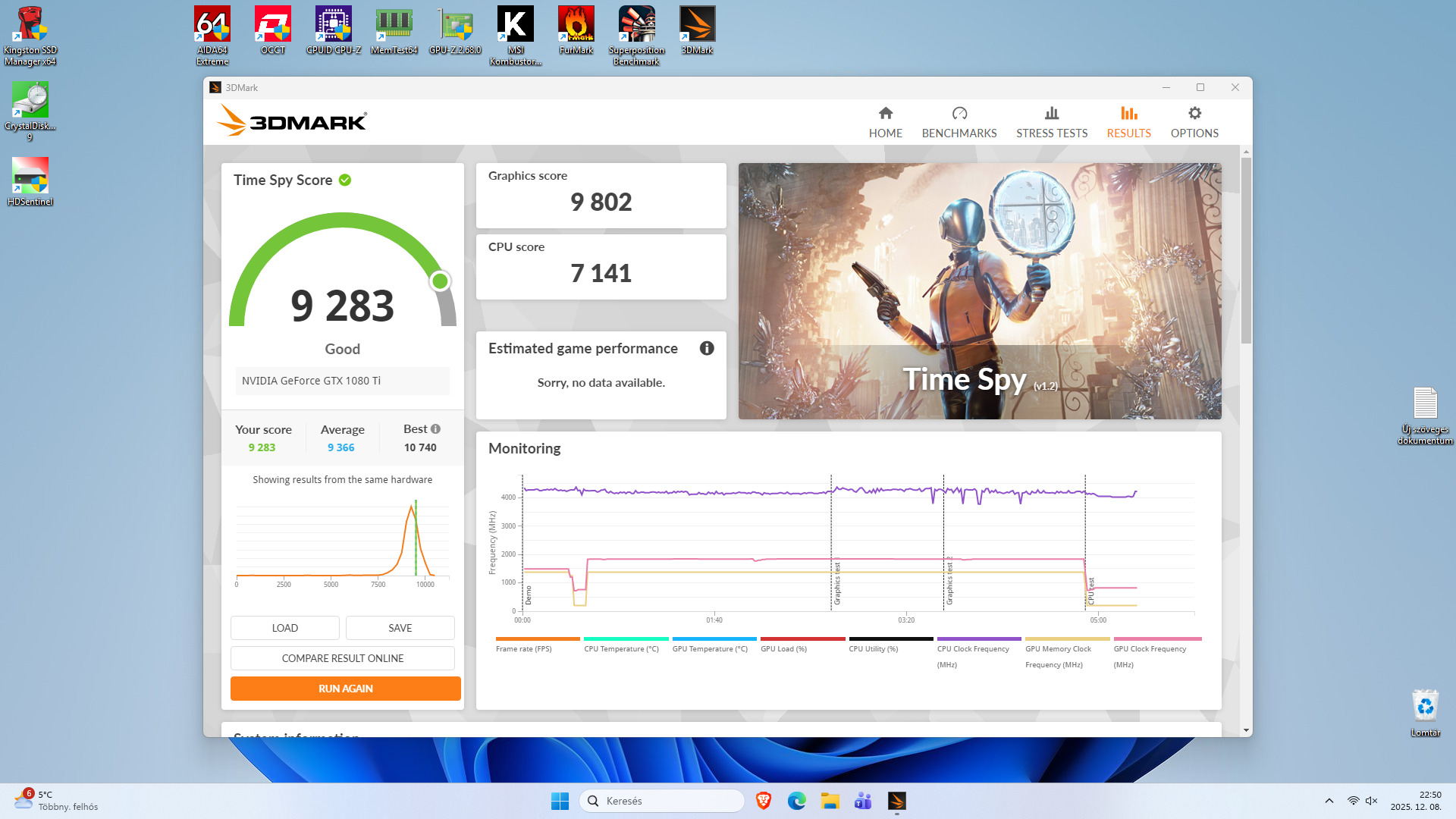Screen dimensions: 1456x819
Task: Switch to the RESULTS tab
Action: pos(1128,122)
